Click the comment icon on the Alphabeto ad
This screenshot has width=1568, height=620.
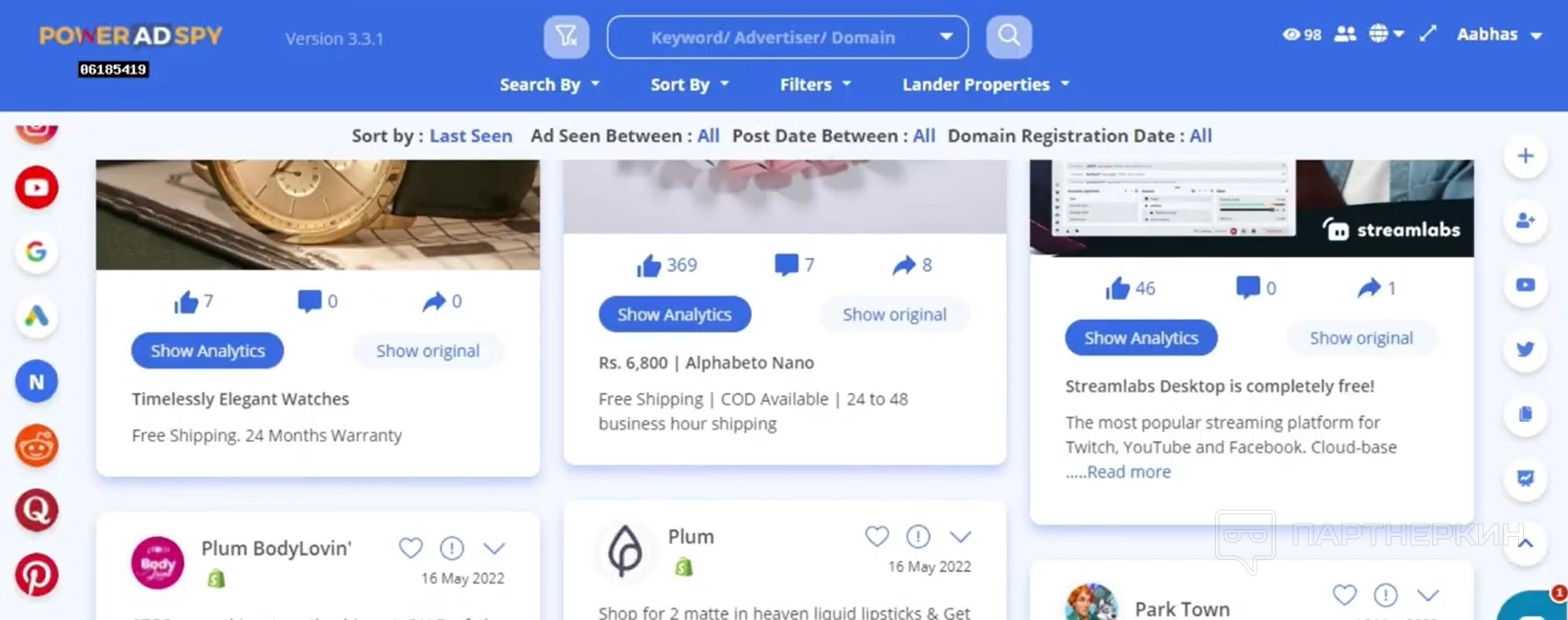[x=786, y=265]
